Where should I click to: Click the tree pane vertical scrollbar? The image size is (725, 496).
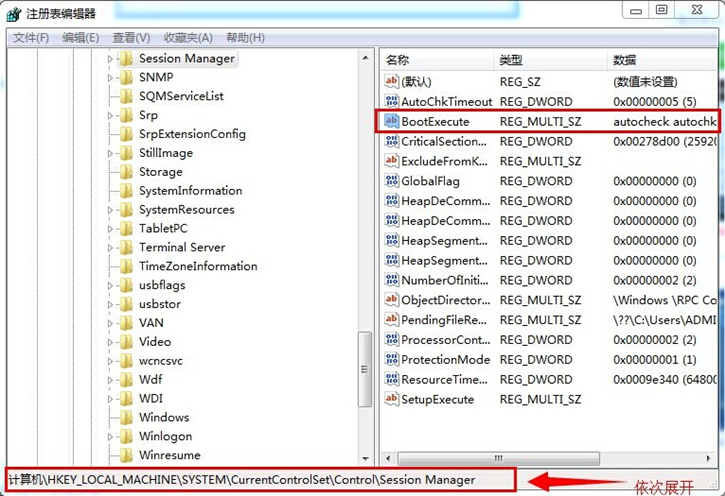tap(365, 250)
